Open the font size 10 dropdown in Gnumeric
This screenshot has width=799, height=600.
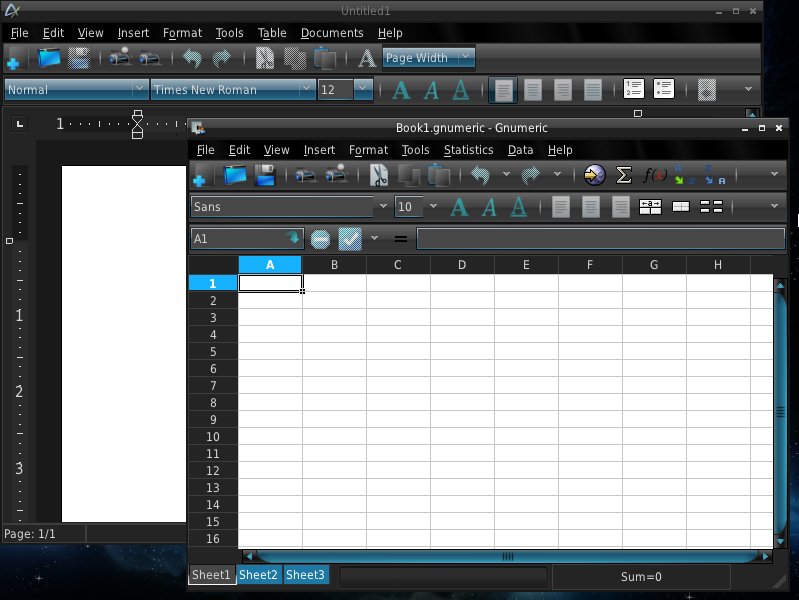click(x=433, y=206)
